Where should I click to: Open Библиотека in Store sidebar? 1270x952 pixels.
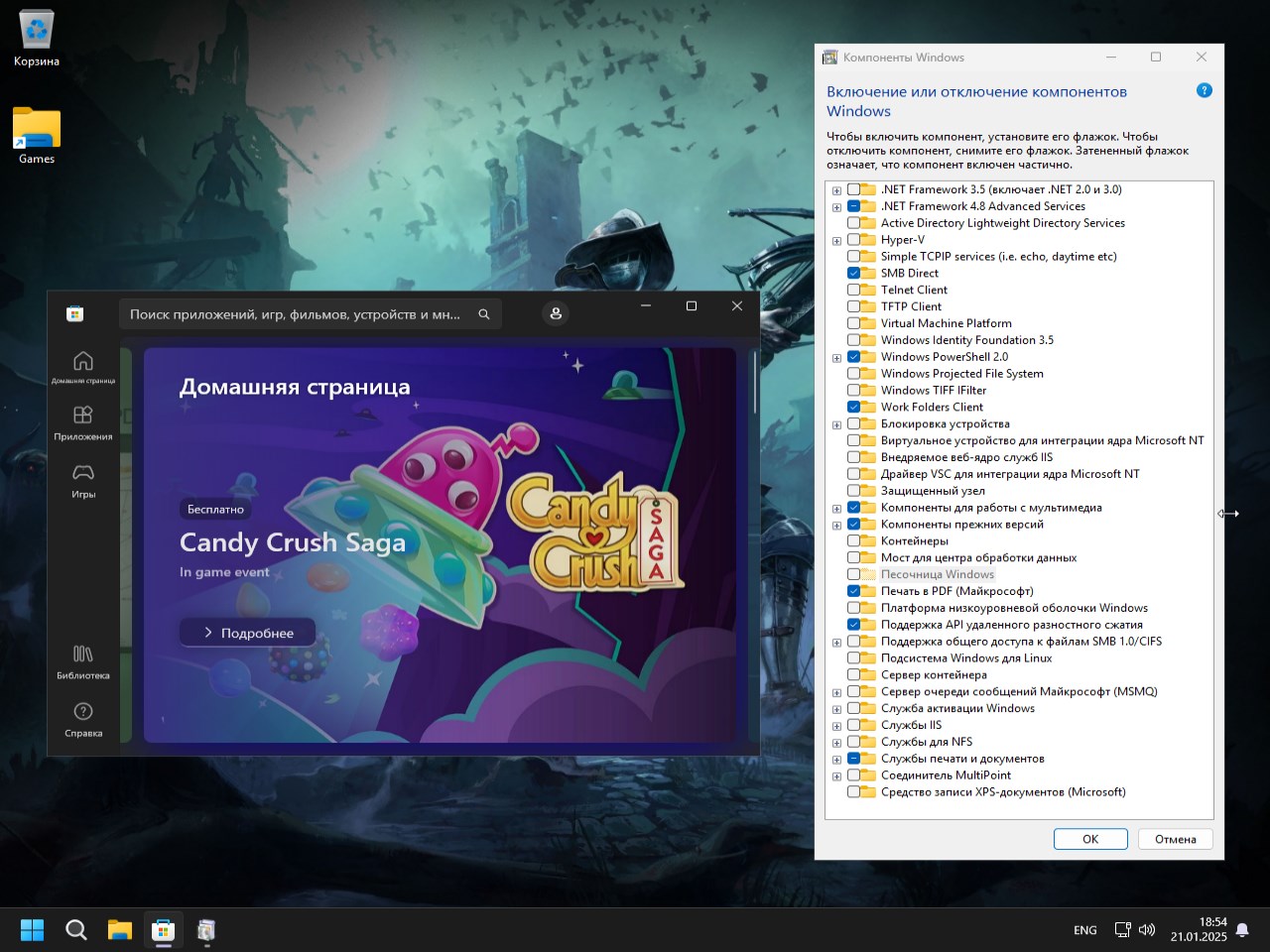coord(83,661)
